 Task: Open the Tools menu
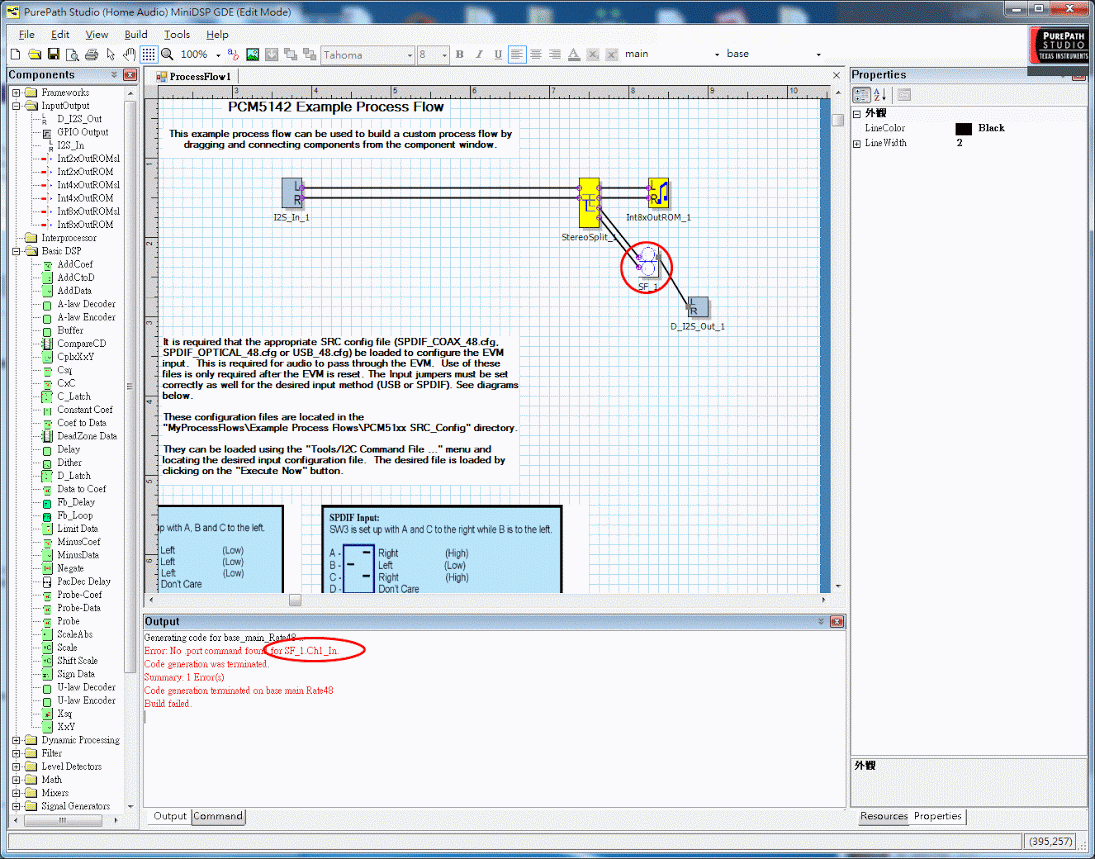pos(177,34)
